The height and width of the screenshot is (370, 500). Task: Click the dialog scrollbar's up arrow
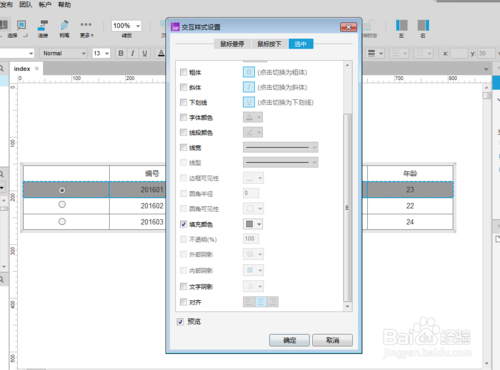pyautogui.click(x=347, y=65)
